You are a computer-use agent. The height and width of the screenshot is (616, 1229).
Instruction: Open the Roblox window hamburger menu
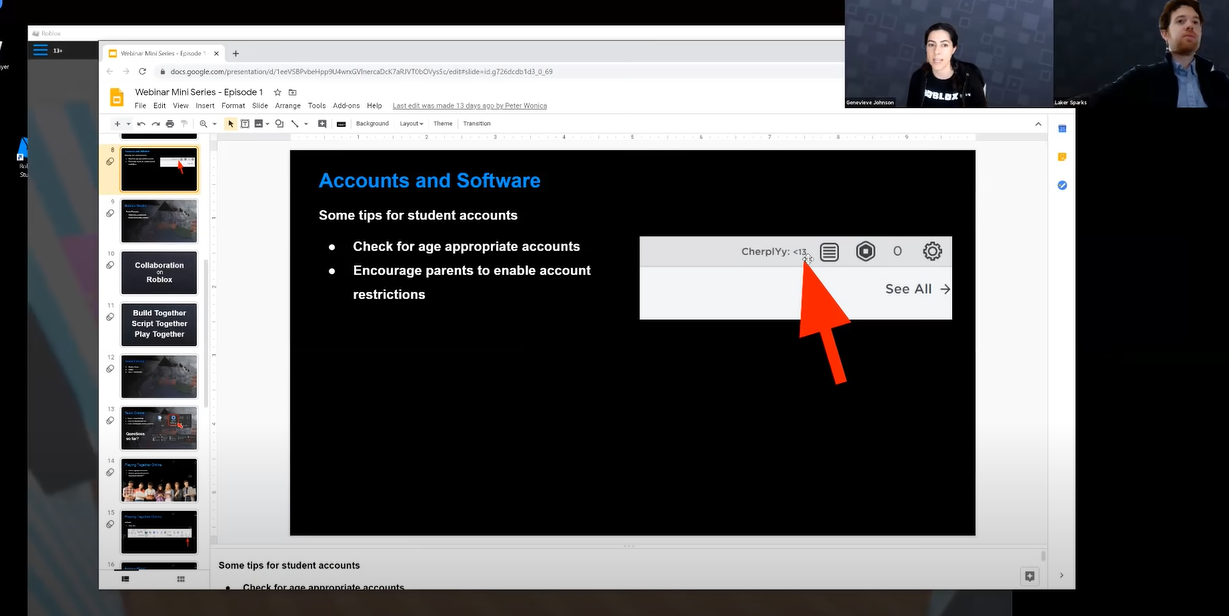coord(40,50)
